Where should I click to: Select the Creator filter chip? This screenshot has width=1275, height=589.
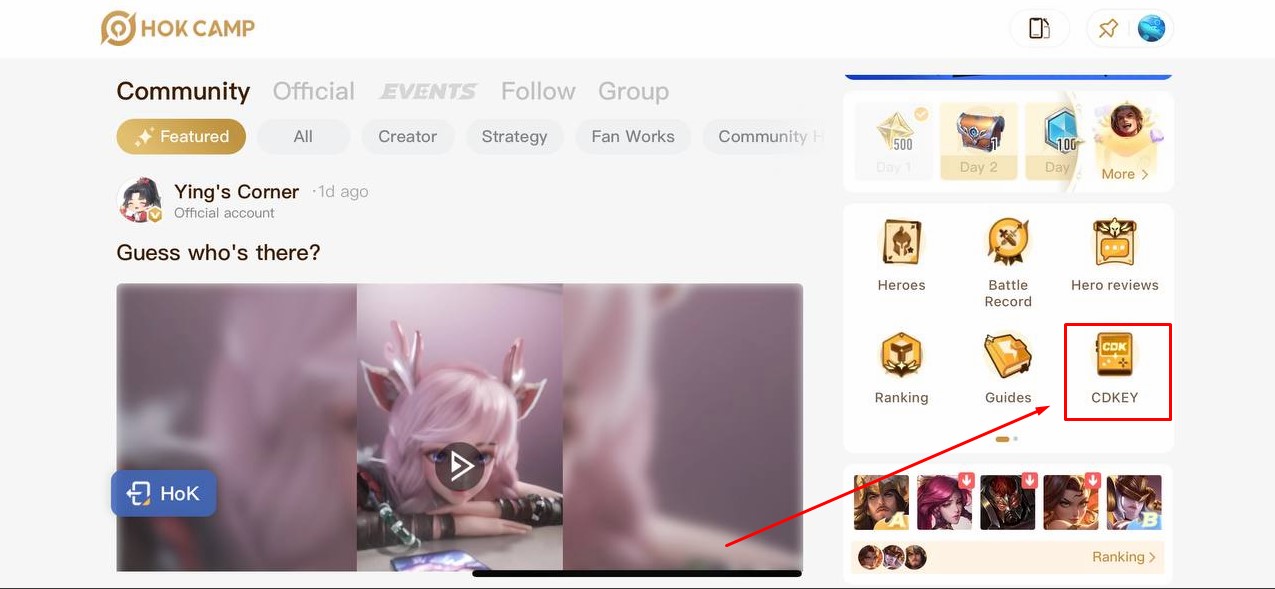click(407, 137)
